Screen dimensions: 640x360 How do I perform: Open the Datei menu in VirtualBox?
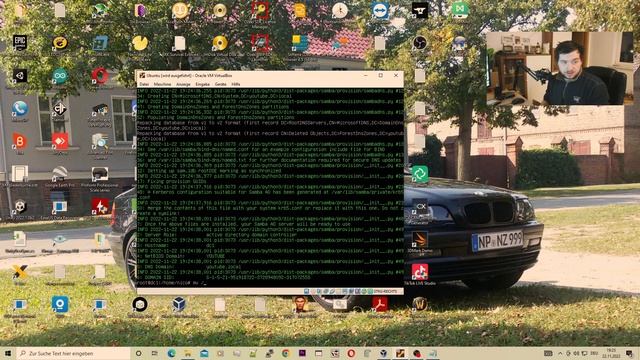click(x=144, y=84)
